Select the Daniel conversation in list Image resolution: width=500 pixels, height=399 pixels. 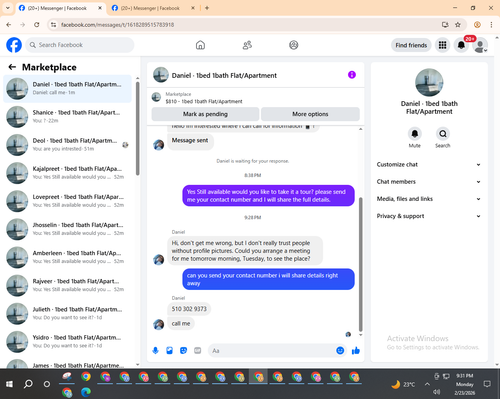coord(67,89)
